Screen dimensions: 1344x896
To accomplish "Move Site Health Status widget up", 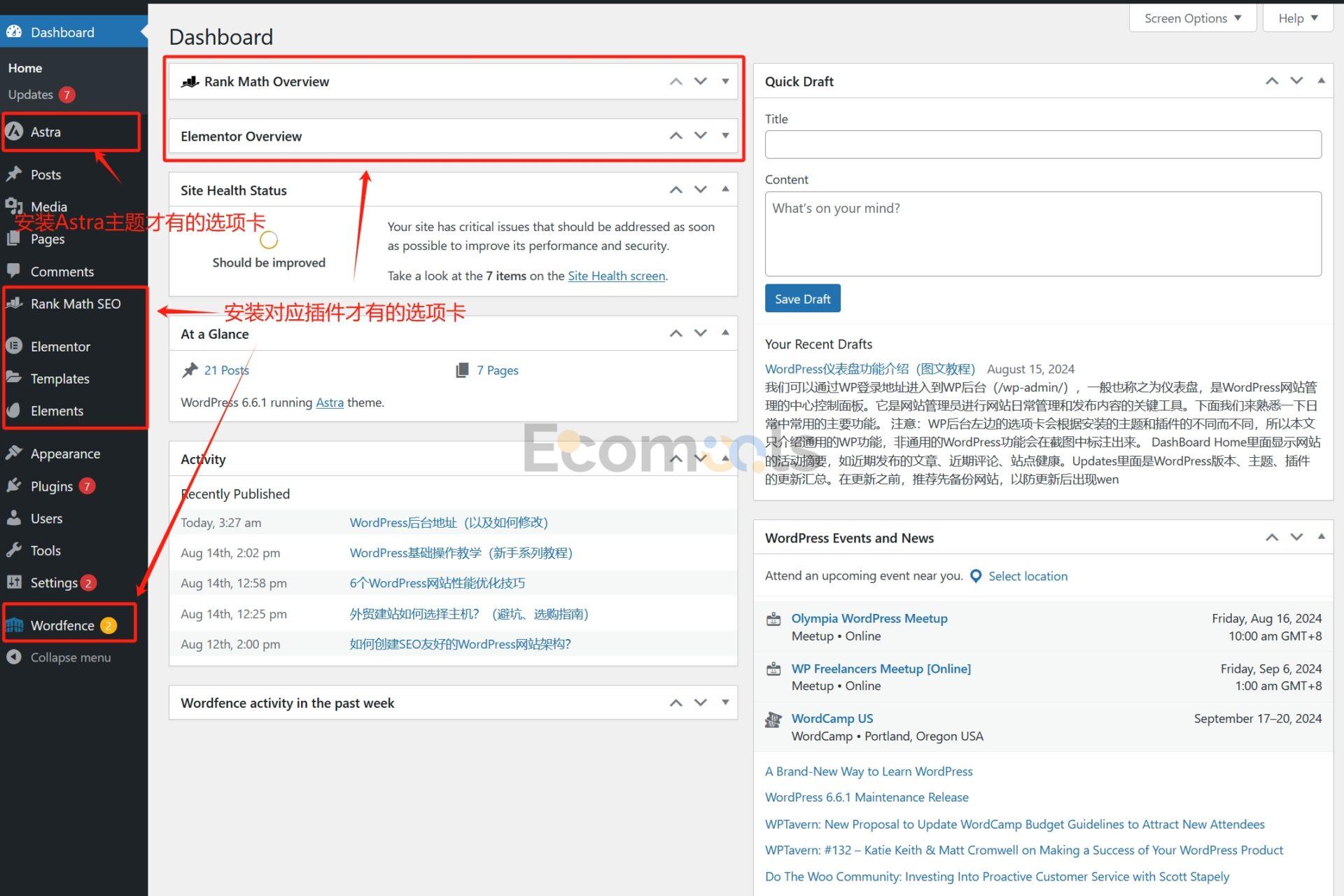I will pyautogui.click(x=675, y=190).
